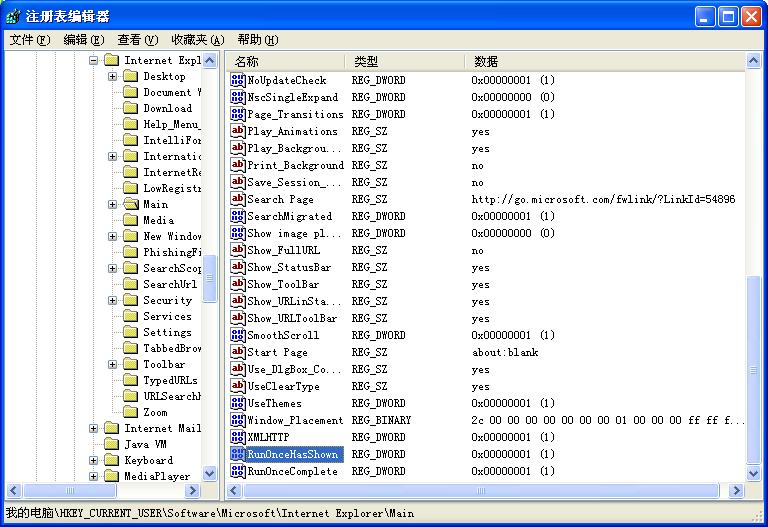The width and height of the screenshot is (768, 527).
Task: Select the Save_Session value name
Action: pos(294,182)
